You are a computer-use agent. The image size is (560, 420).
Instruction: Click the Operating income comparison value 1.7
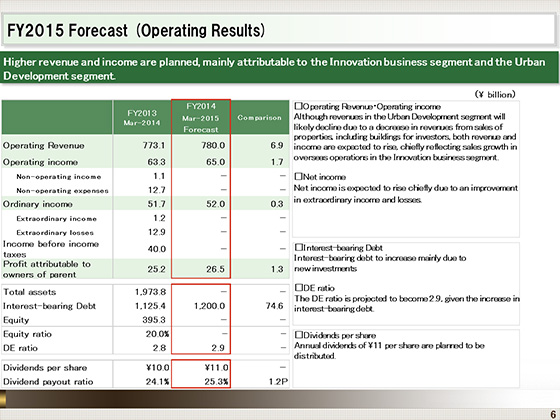tap(277, 162)
